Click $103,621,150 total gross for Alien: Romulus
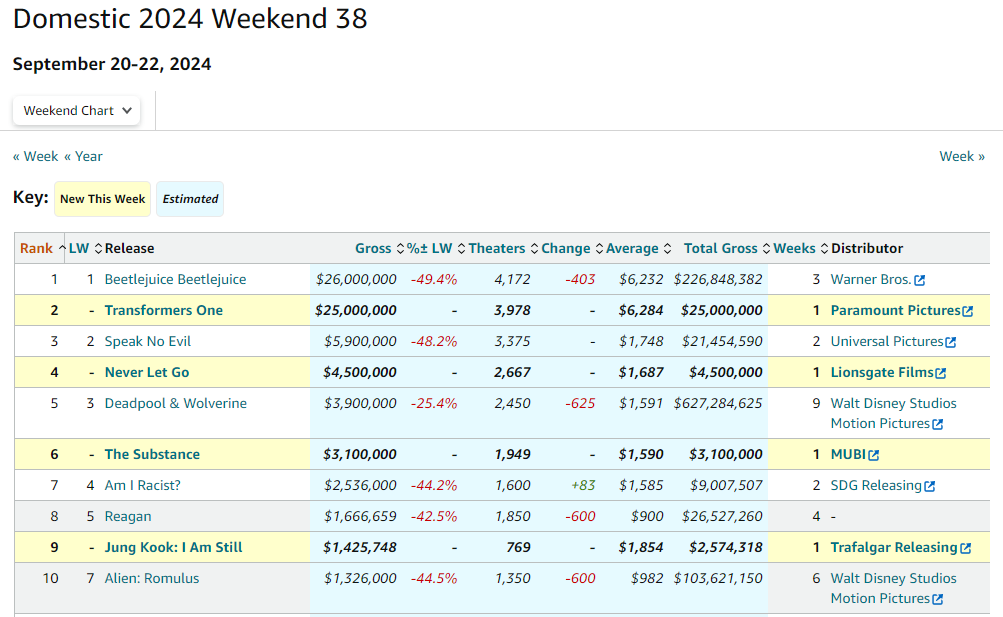1003x617 pixels. (x=718, y=578)
